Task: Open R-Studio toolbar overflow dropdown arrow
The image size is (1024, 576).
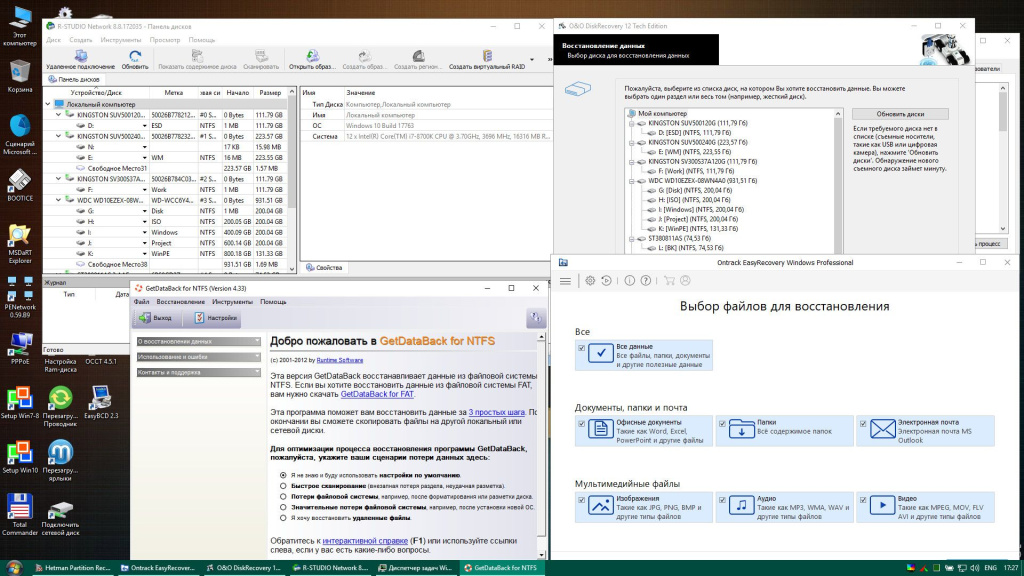Action: point(532,59)
